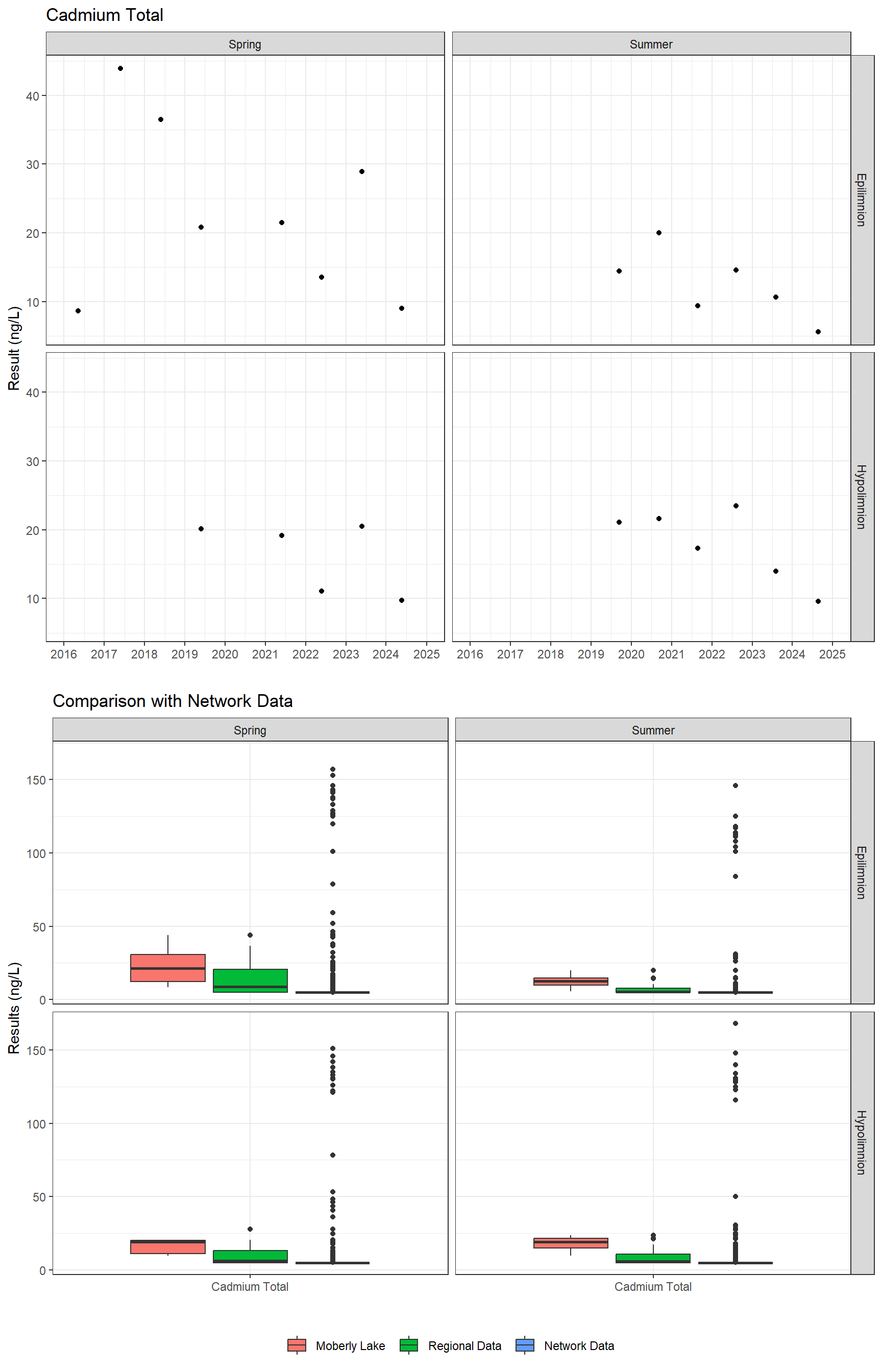
Task: Click the red Moberly Lake box in Summer Hypolimnion
Action: click(x=571, y=1242)
